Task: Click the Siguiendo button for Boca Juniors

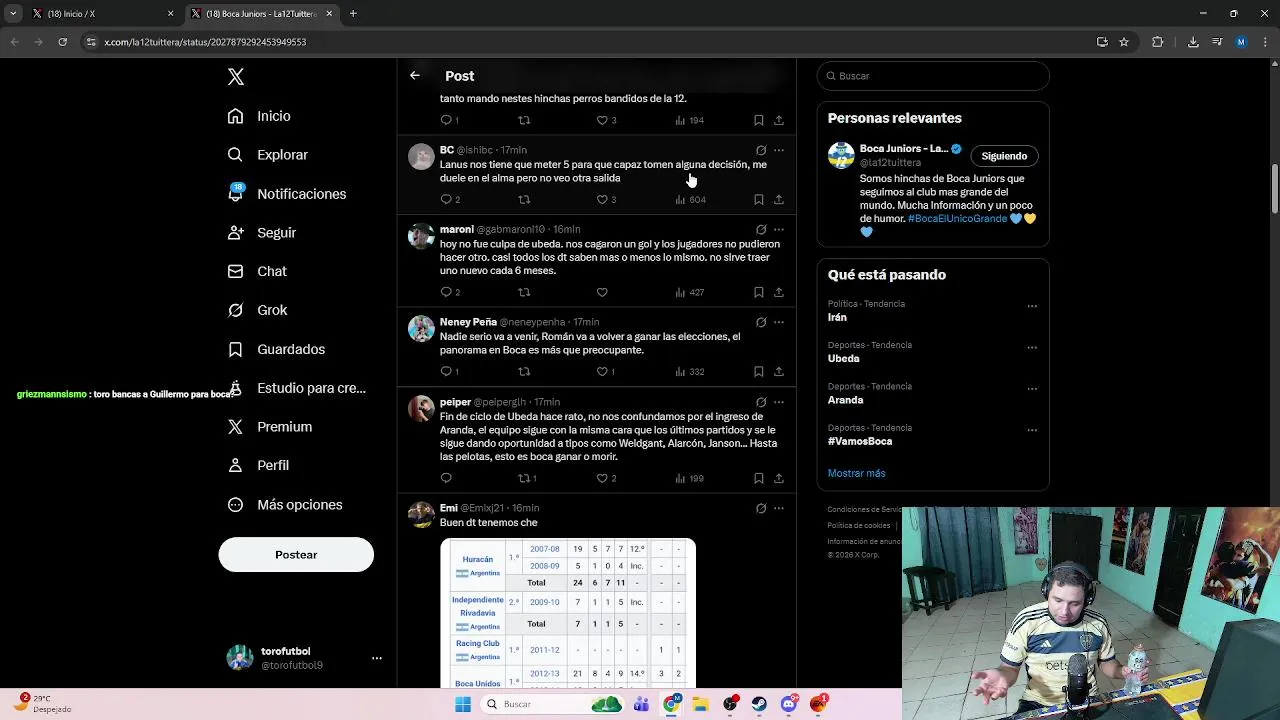Action: pyautogui.click(x=1004, y=156)
